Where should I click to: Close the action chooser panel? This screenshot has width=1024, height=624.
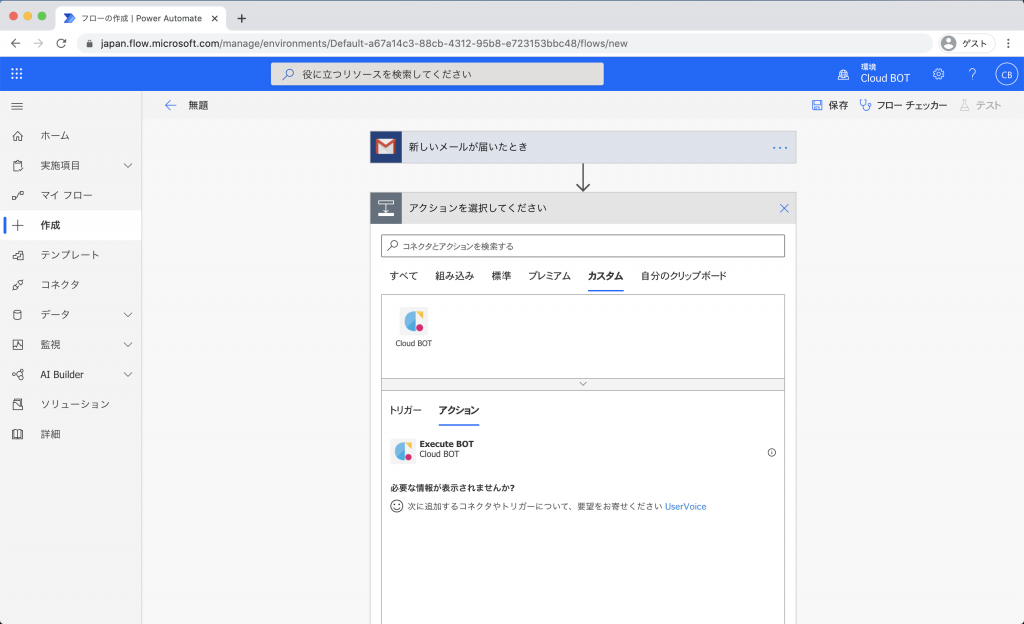point(784,208)
